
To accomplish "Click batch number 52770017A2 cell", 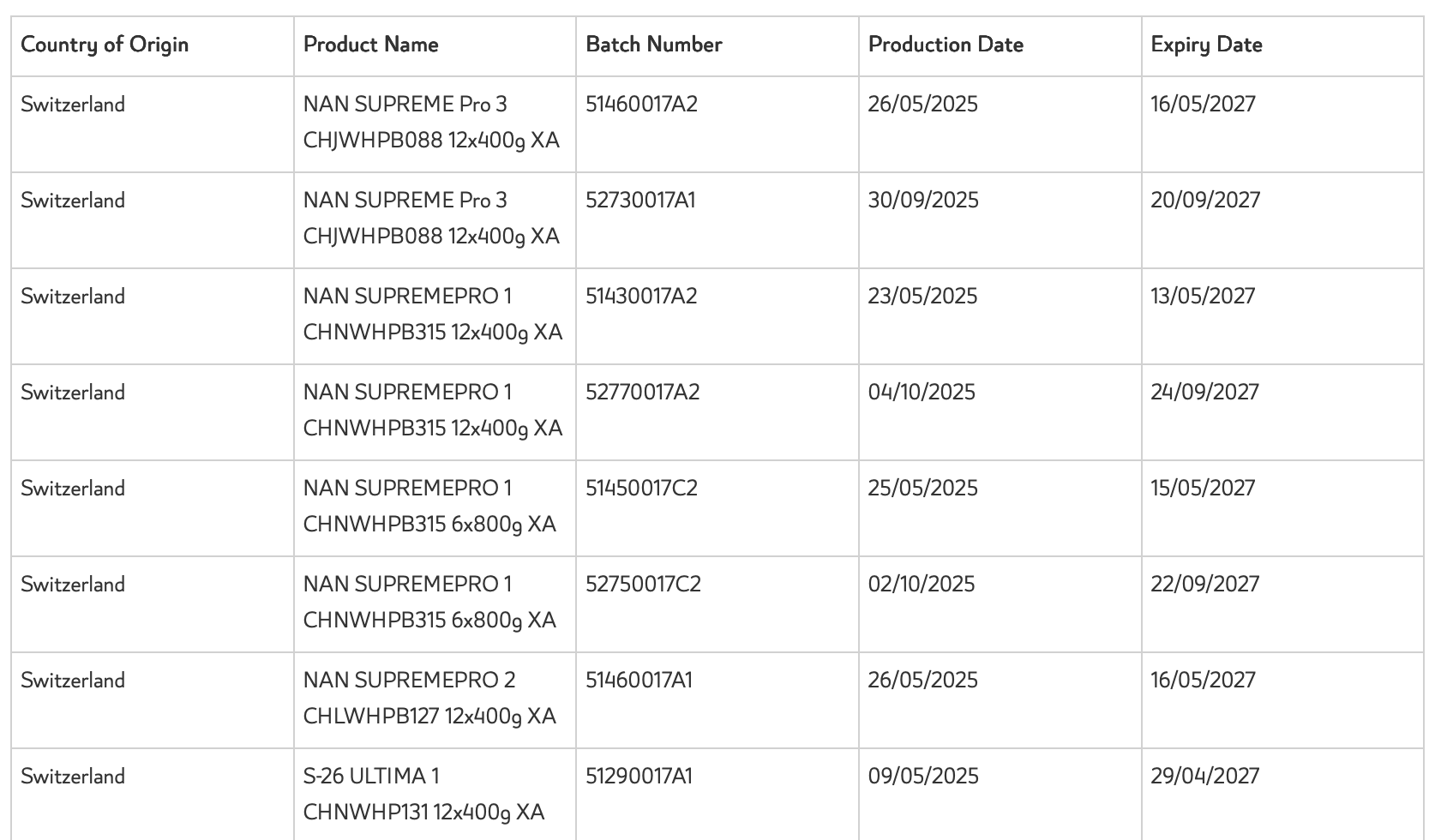I will pyautogui.click(x=643, y=393).
